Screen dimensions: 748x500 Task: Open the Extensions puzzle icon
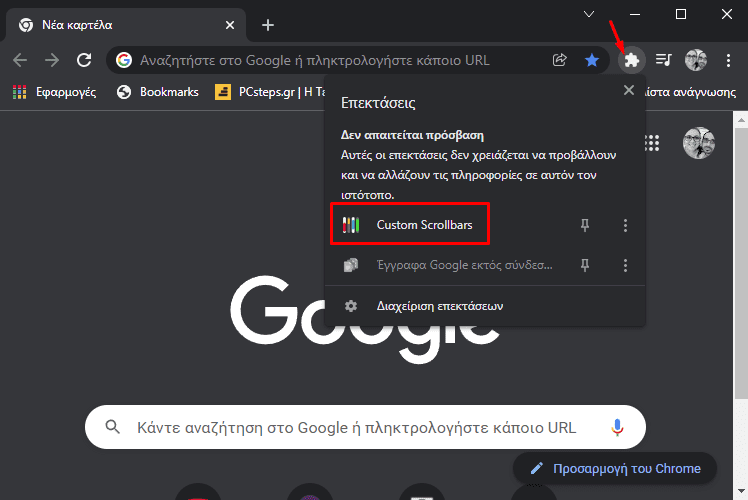click(632, 60)
